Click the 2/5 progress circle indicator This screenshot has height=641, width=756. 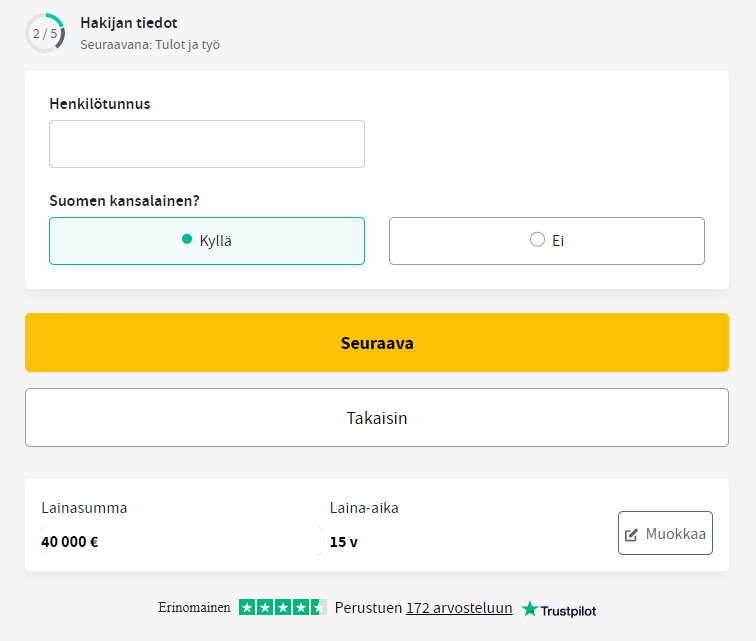tap(45, 33)
